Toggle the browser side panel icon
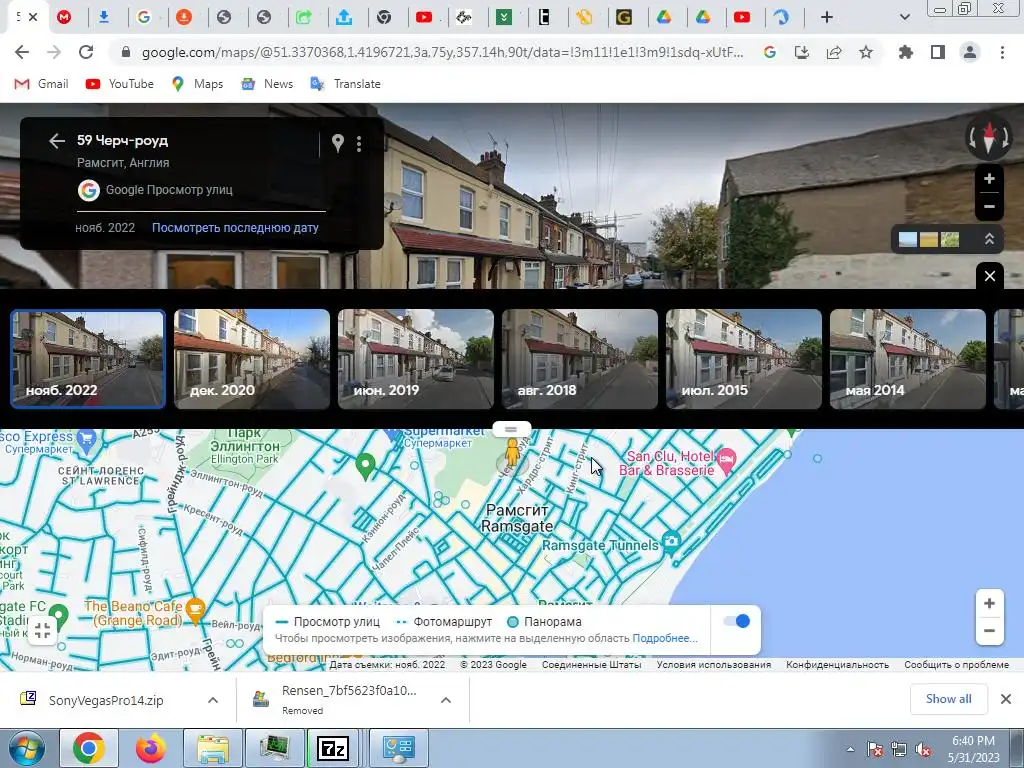Screen dimensions: 1024x768 click(938, 52)
